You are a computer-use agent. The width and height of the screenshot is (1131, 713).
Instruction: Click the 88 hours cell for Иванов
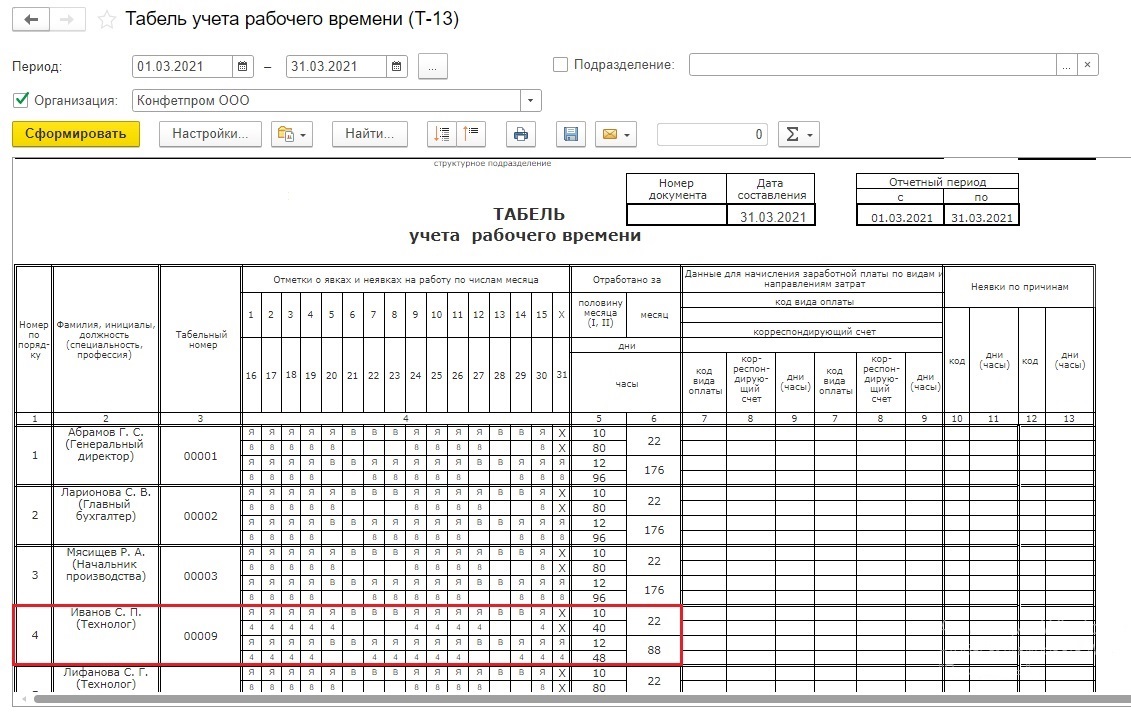click(654, 649)
